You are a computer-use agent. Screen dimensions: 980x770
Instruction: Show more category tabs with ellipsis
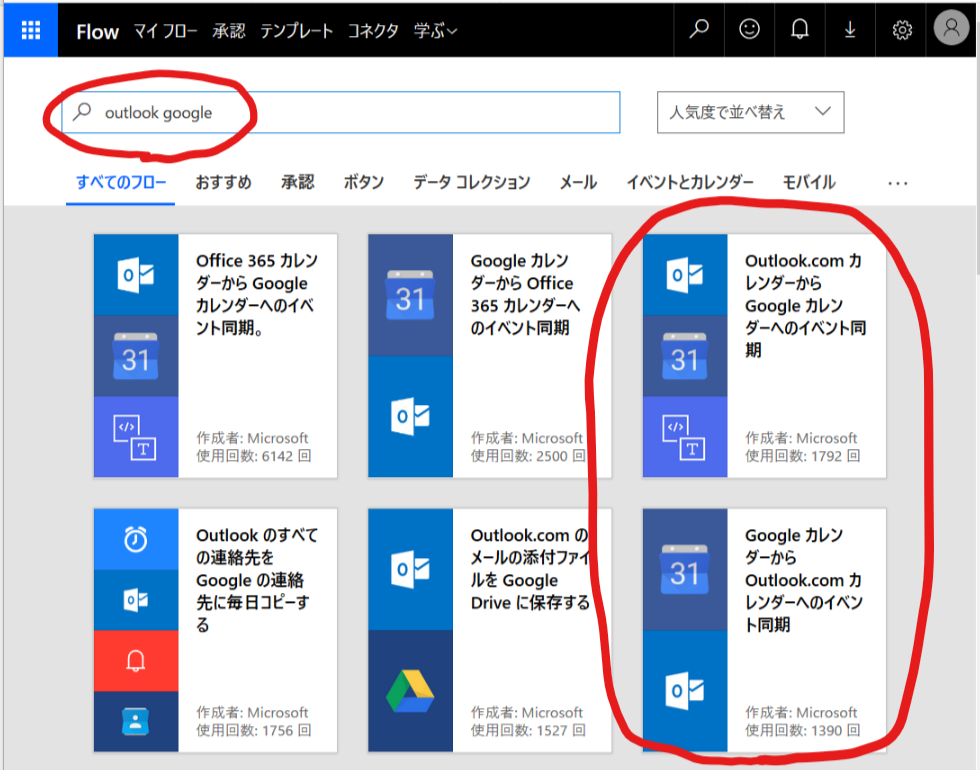tap(898, 184)
